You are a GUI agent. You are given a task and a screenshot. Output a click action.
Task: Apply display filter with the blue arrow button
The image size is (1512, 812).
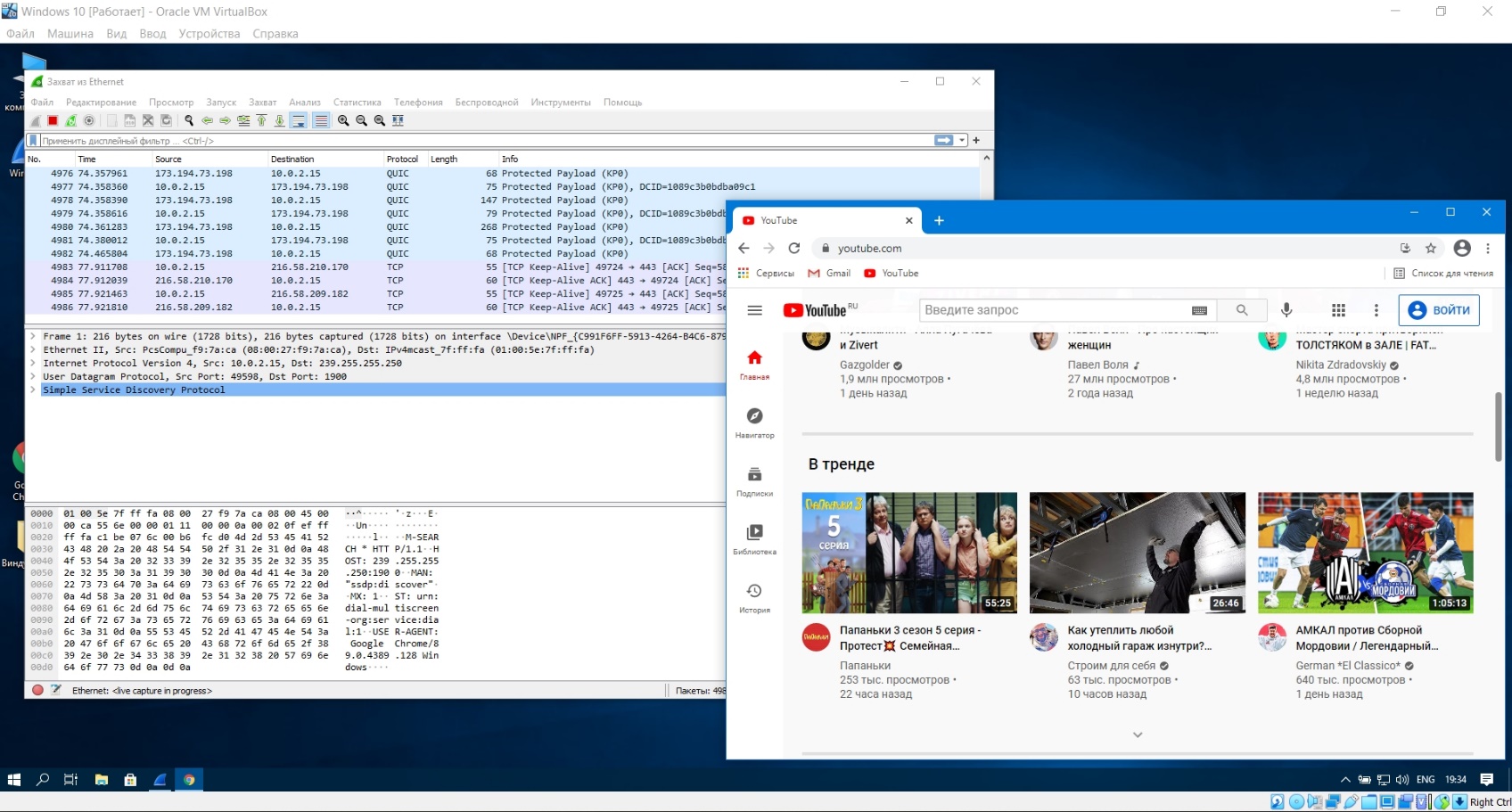point(943,141)
